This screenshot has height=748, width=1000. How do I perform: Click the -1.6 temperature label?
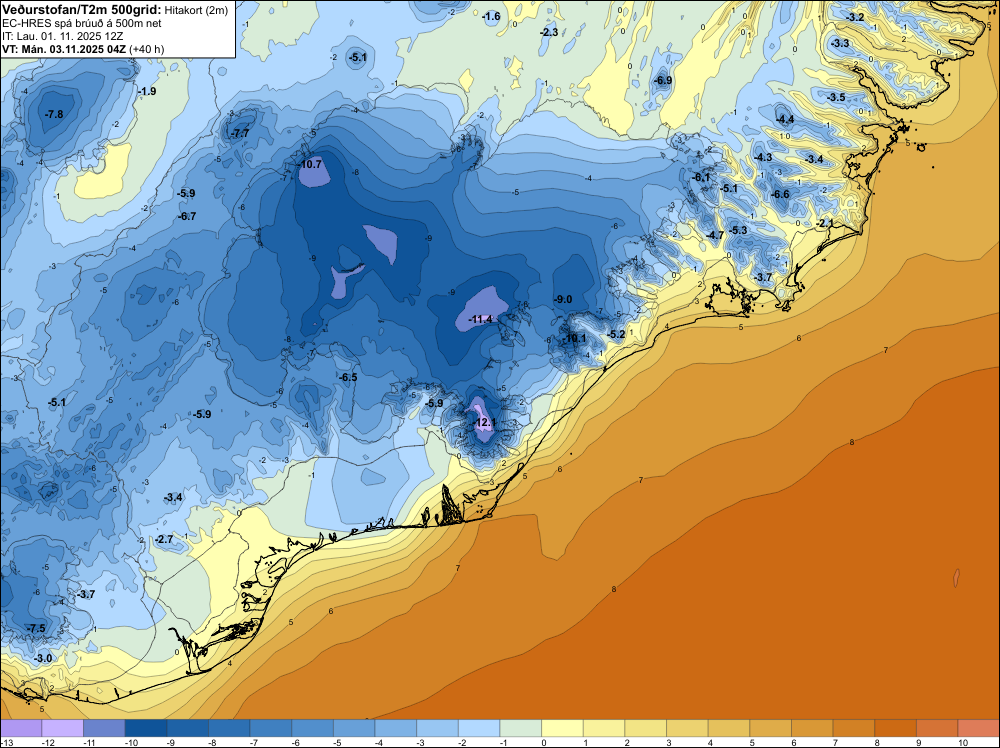(x=491, y=17)
